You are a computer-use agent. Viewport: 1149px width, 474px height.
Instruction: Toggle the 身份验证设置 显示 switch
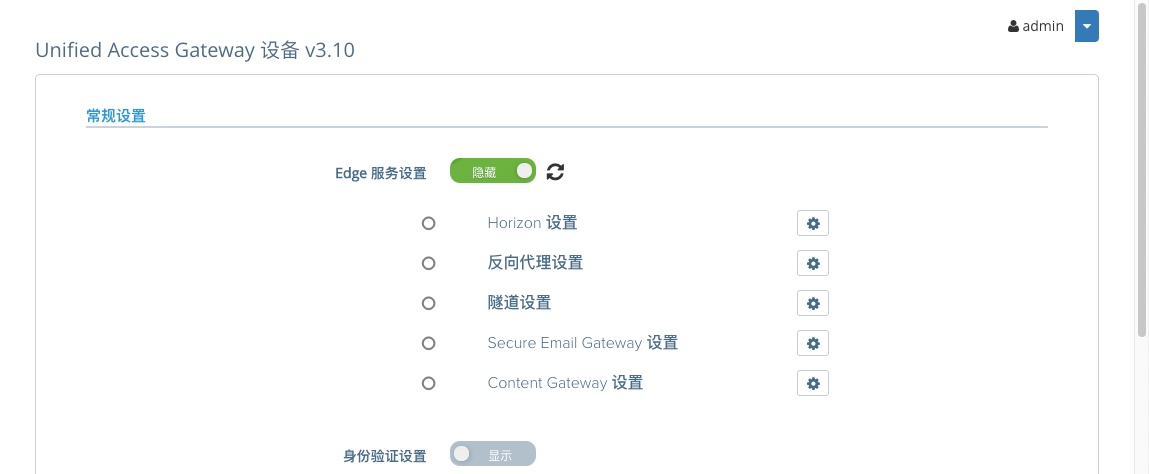(492, 454)
